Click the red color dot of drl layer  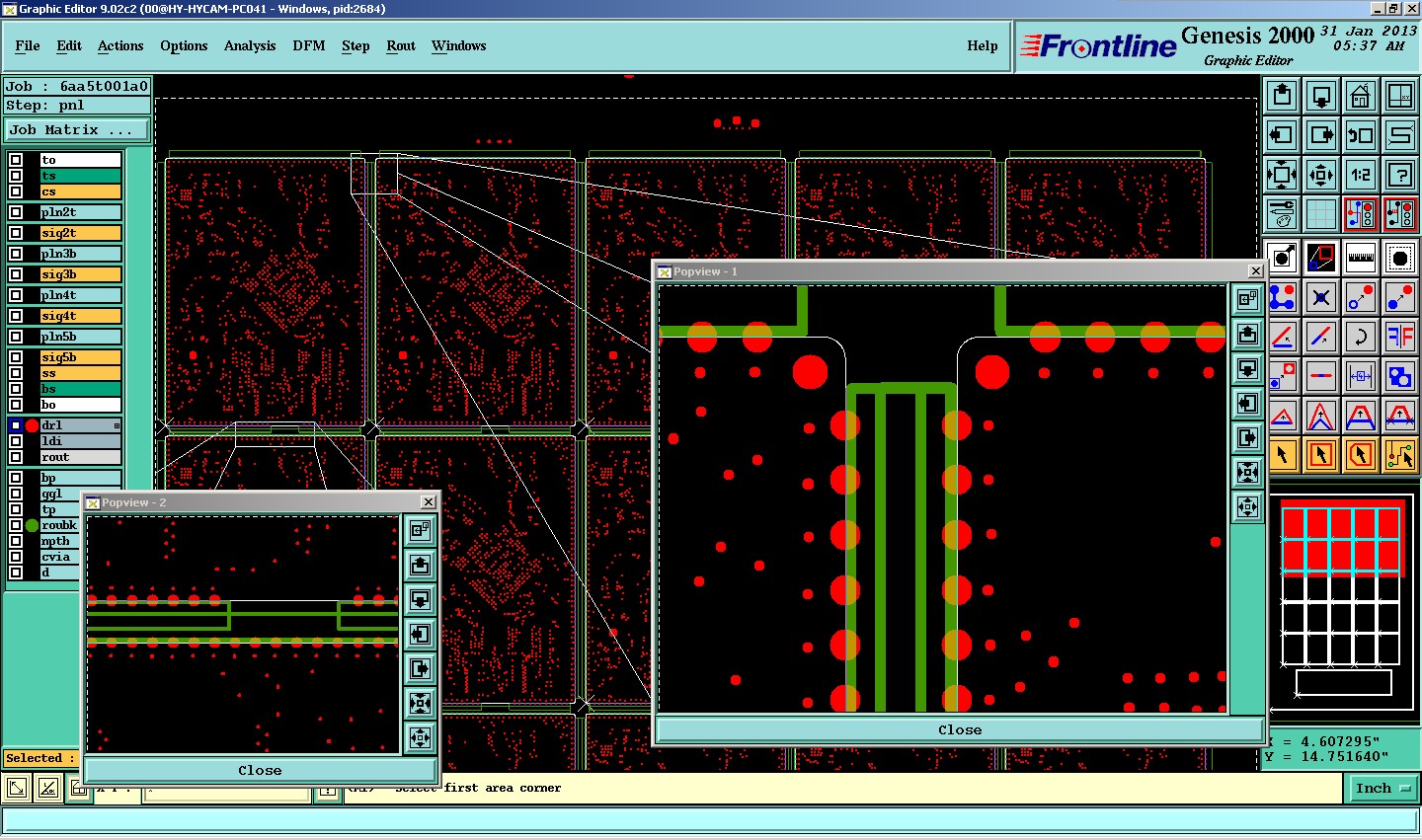[32, 425]
